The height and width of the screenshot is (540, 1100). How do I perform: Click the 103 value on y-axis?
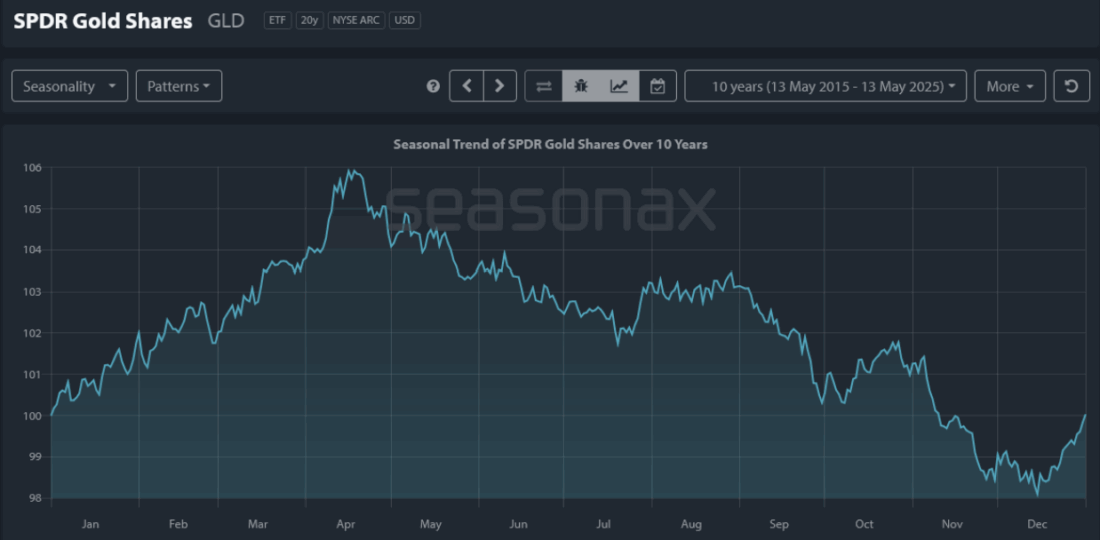pyautogui.click(x=33, y=292)
